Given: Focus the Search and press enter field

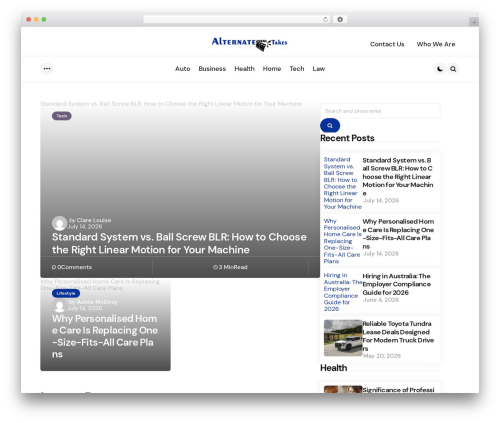Looking at the screenshot, I should 380,111.
